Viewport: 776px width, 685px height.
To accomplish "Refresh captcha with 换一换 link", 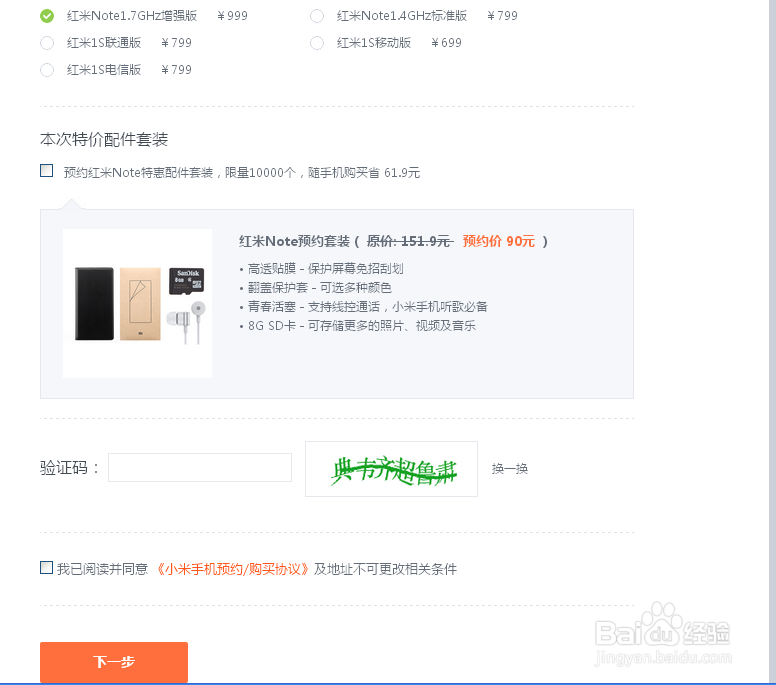I will [510, 469].
